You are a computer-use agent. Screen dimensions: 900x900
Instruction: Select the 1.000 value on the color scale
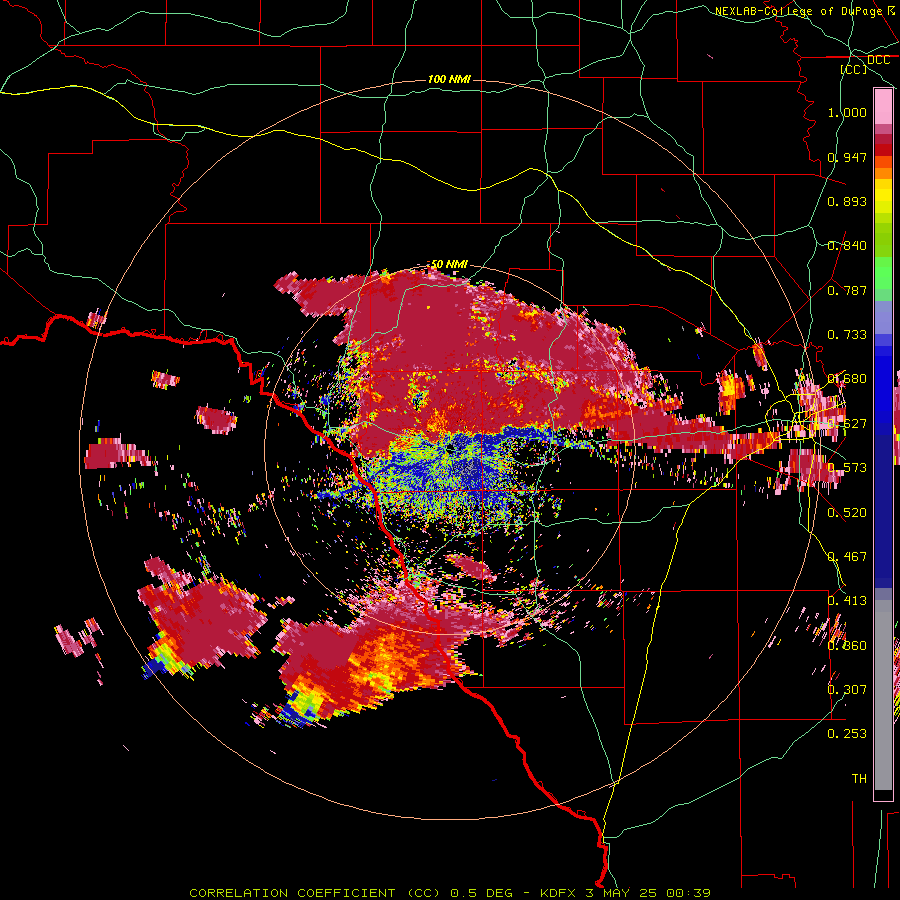coord(847,112)
